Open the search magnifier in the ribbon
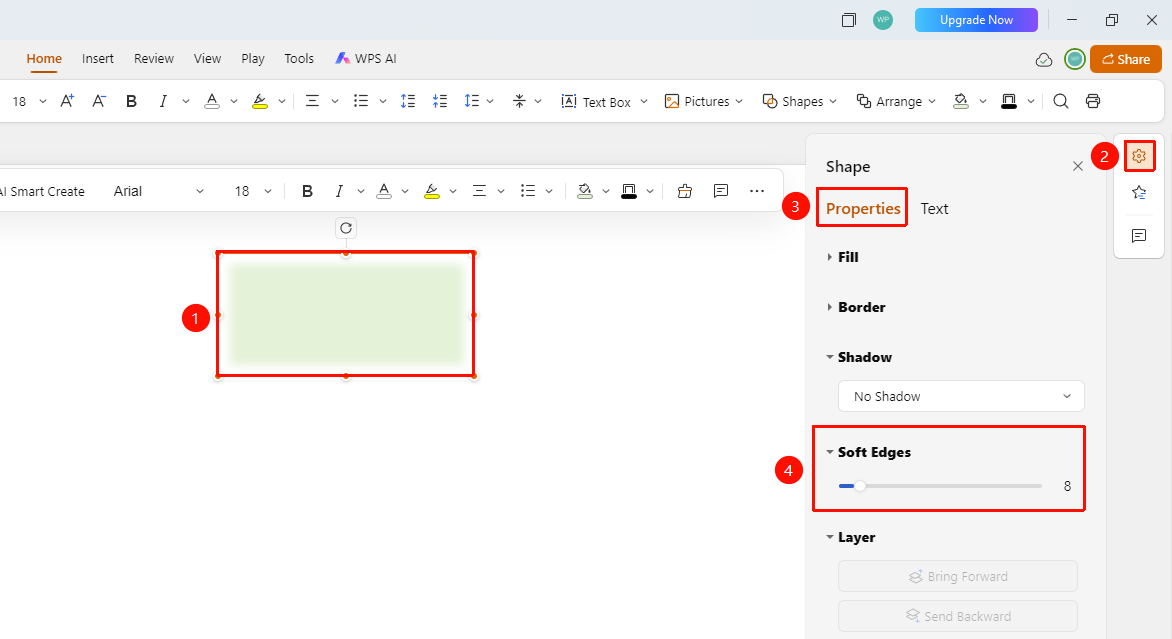1172x639 pixels. [1061, 101]
